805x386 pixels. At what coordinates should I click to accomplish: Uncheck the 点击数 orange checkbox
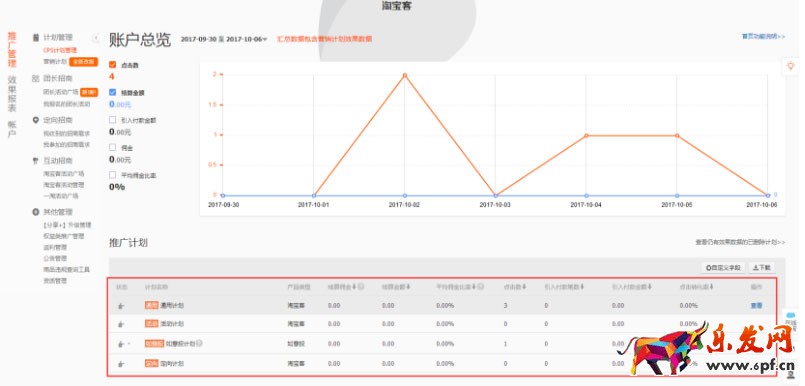coord(112,65)
